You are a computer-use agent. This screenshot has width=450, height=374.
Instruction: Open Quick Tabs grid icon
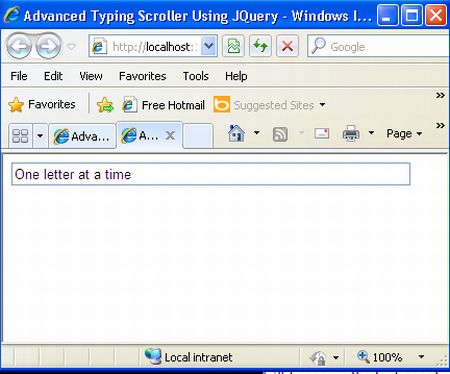click(x=20, y=136)
